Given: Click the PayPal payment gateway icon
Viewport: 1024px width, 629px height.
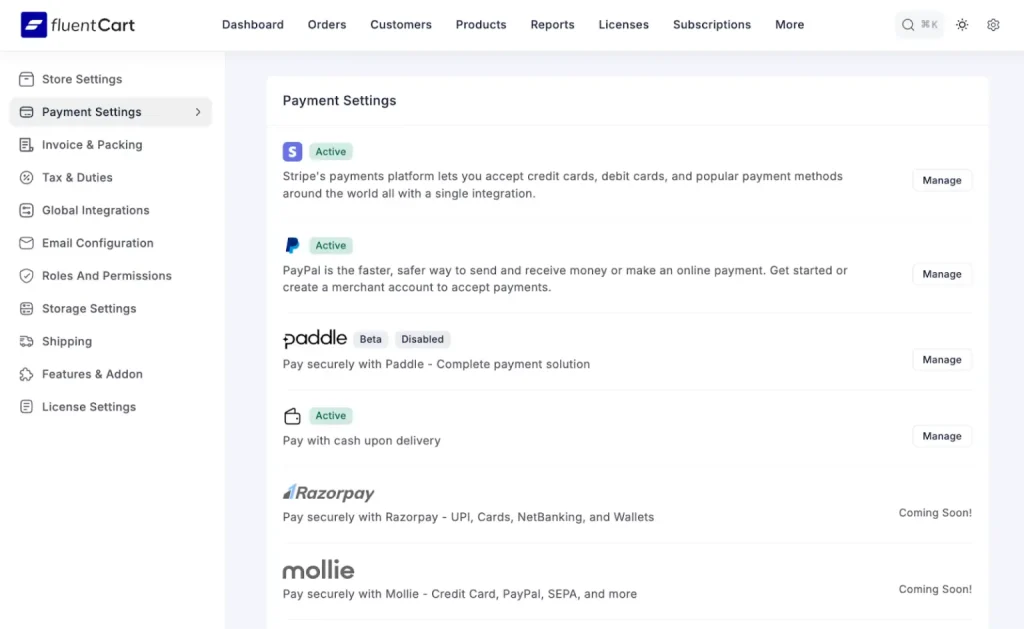Looking at the screenshot, I should point(292,244).
